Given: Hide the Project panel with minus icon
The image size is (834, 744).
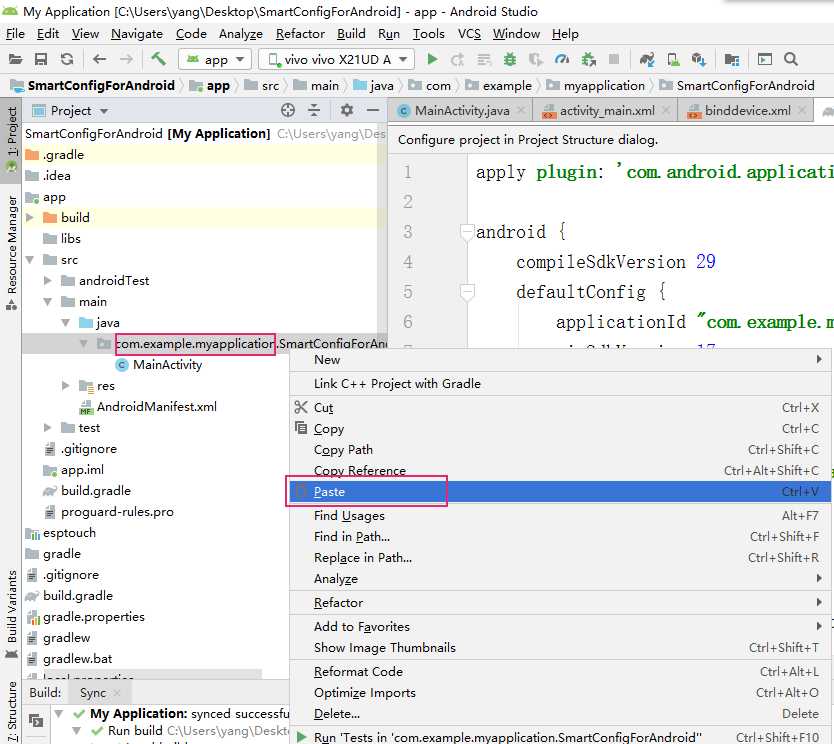Looking at the screenshot, I should [373, 110].
